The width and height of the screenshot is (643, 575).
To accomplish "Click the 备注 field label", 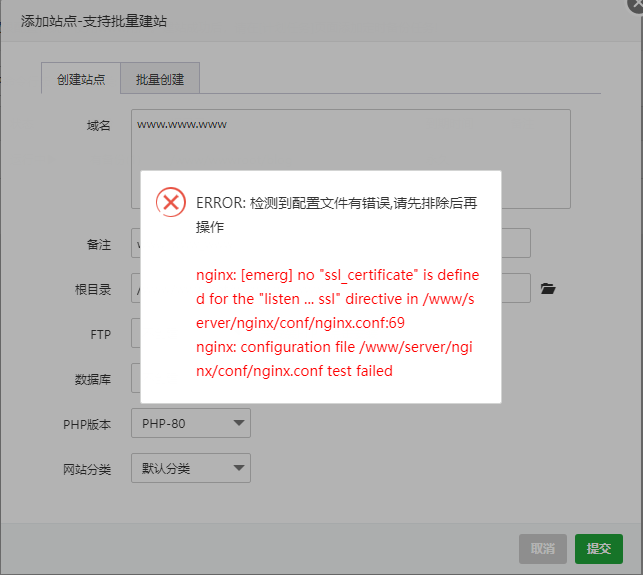I will (x=98, y=244).
